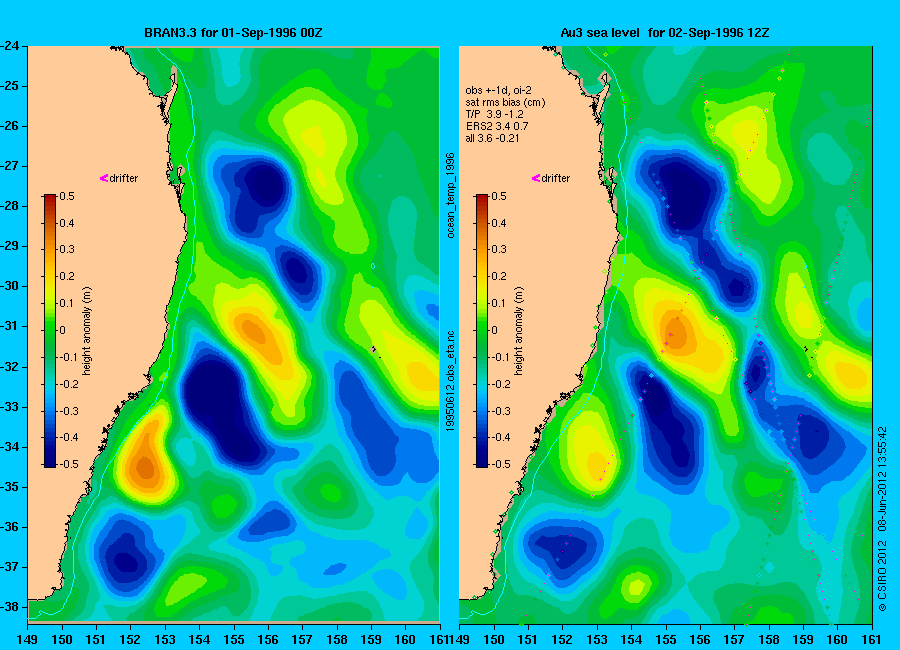Click the 'drifter' label in the left panel

tap(124, 178)
